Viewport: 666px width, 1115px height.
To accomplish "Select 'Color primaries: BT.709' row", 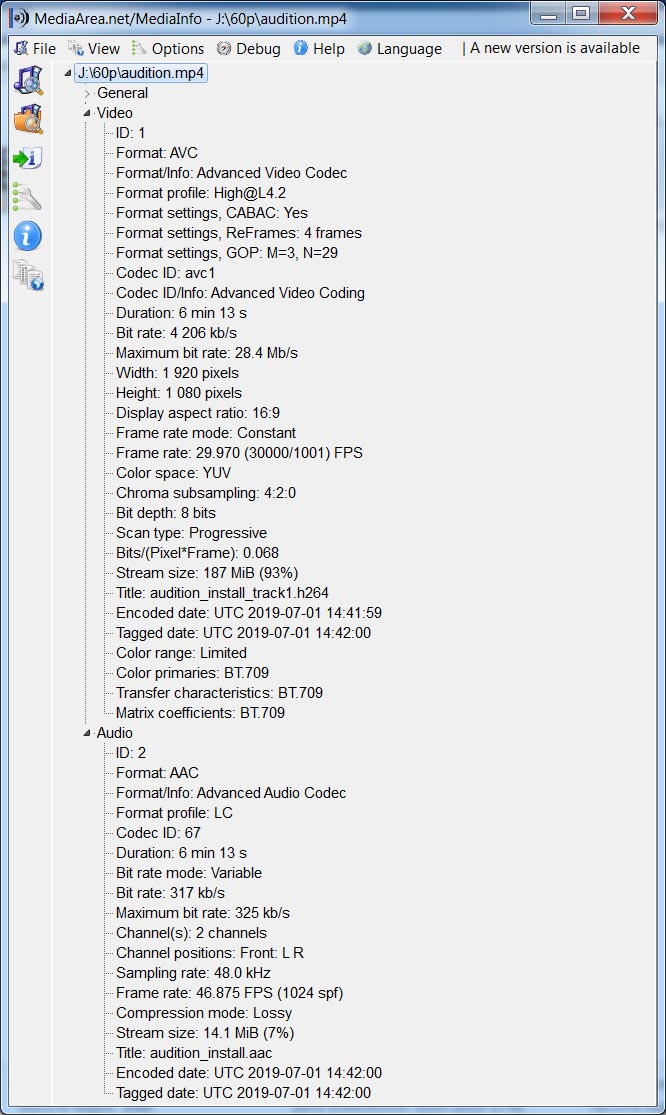I will [193, 673].
